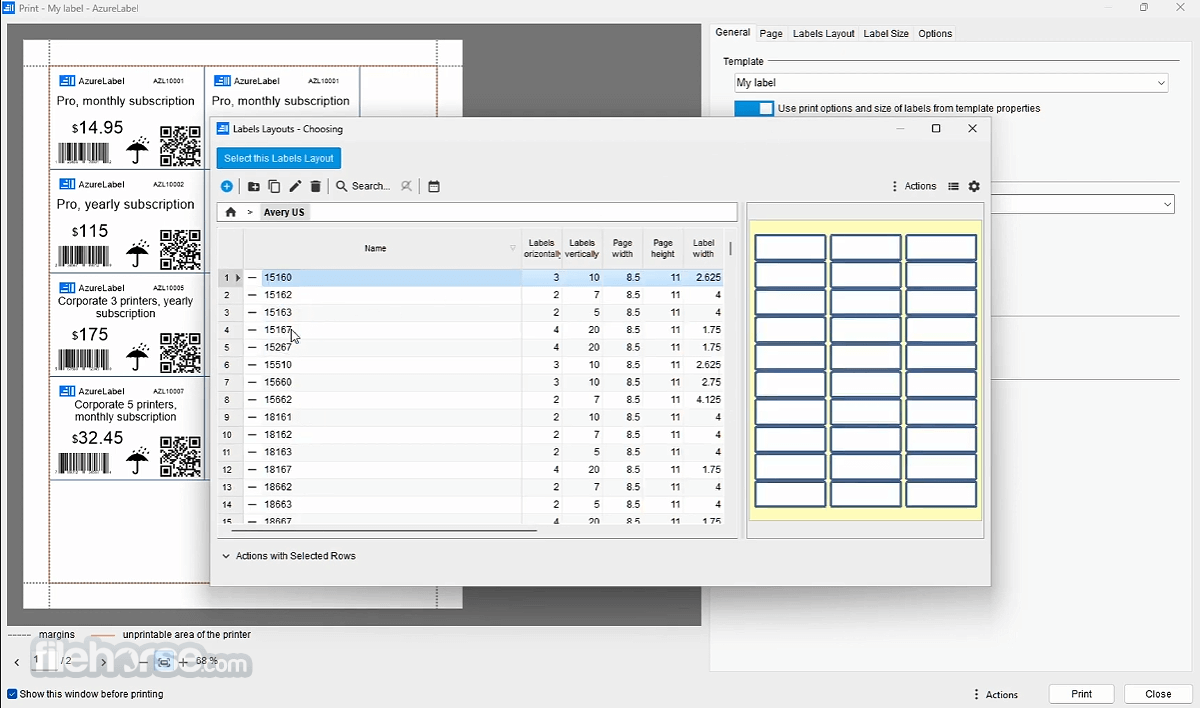
Task: Sort by Page width column header
Action: [x=622, y=248]
